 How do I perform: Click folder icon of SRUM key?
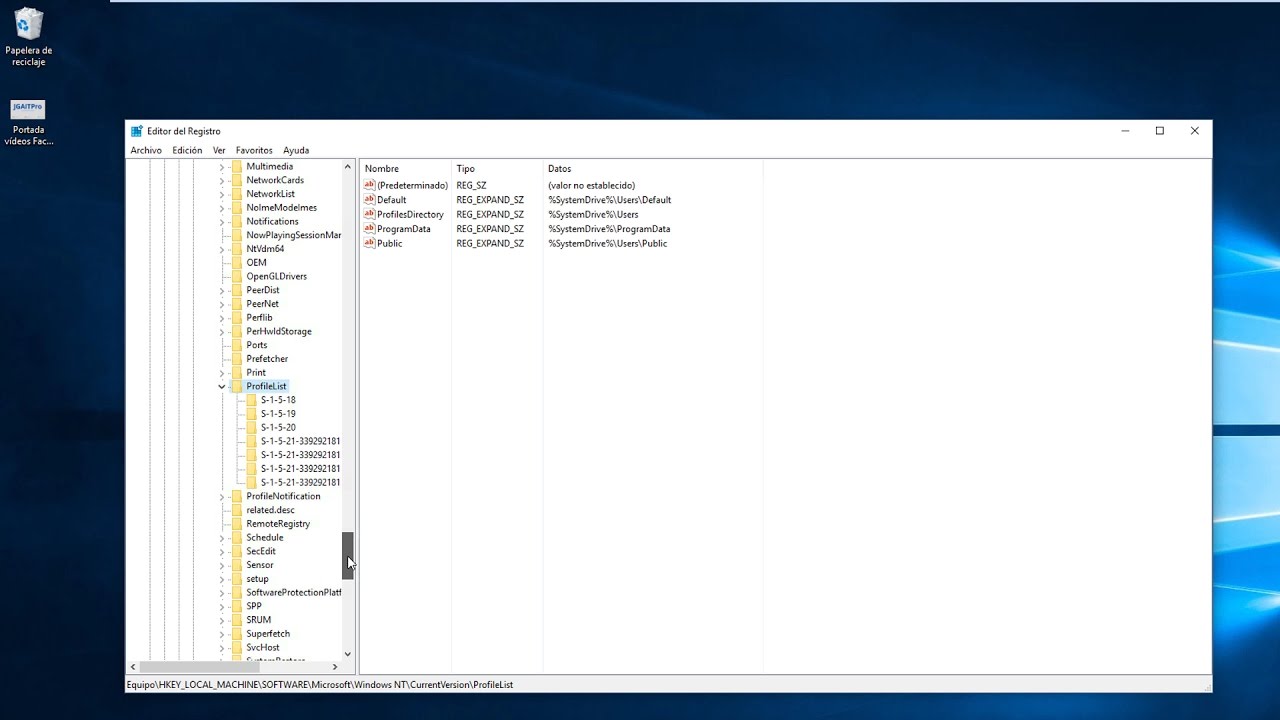(237, 620)
